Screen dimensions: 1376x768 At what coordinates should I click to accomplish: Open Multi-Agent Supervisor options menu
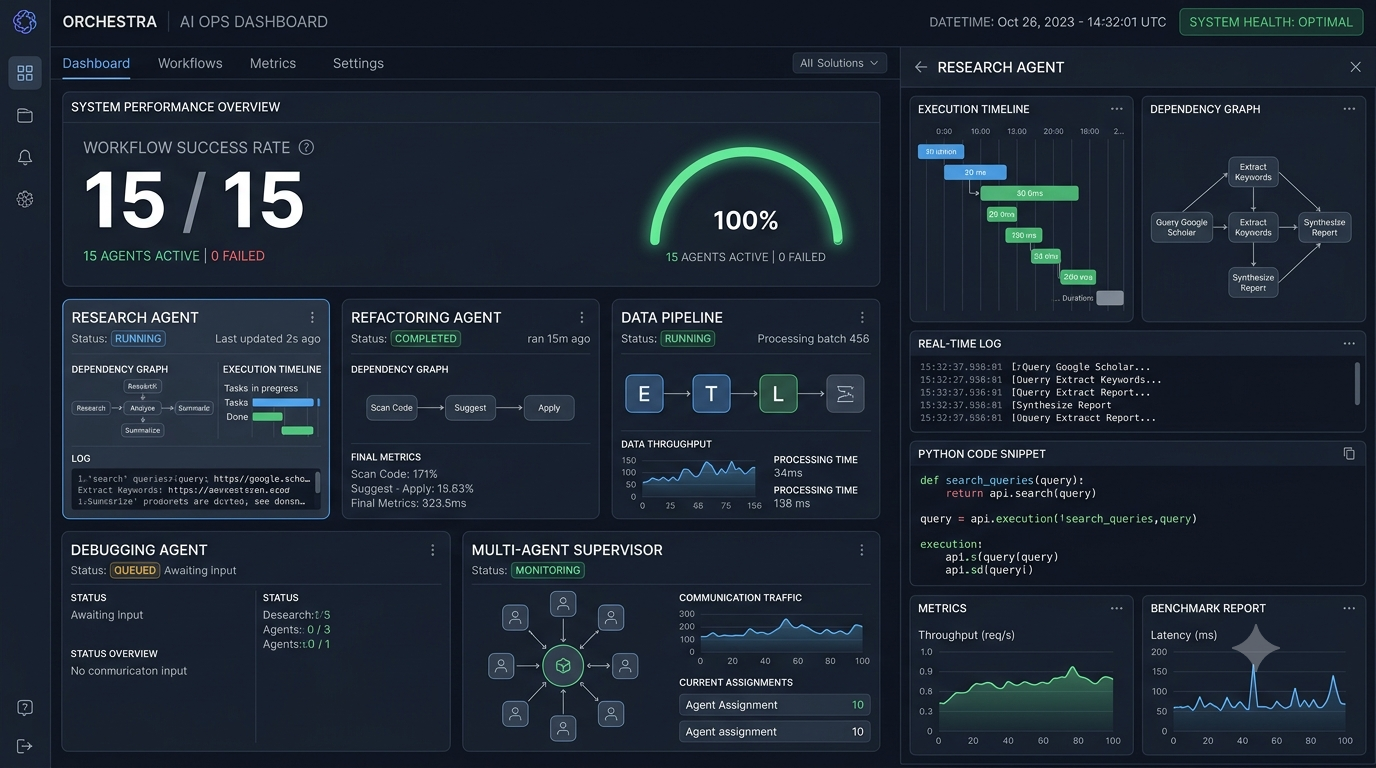pos(862,550)
